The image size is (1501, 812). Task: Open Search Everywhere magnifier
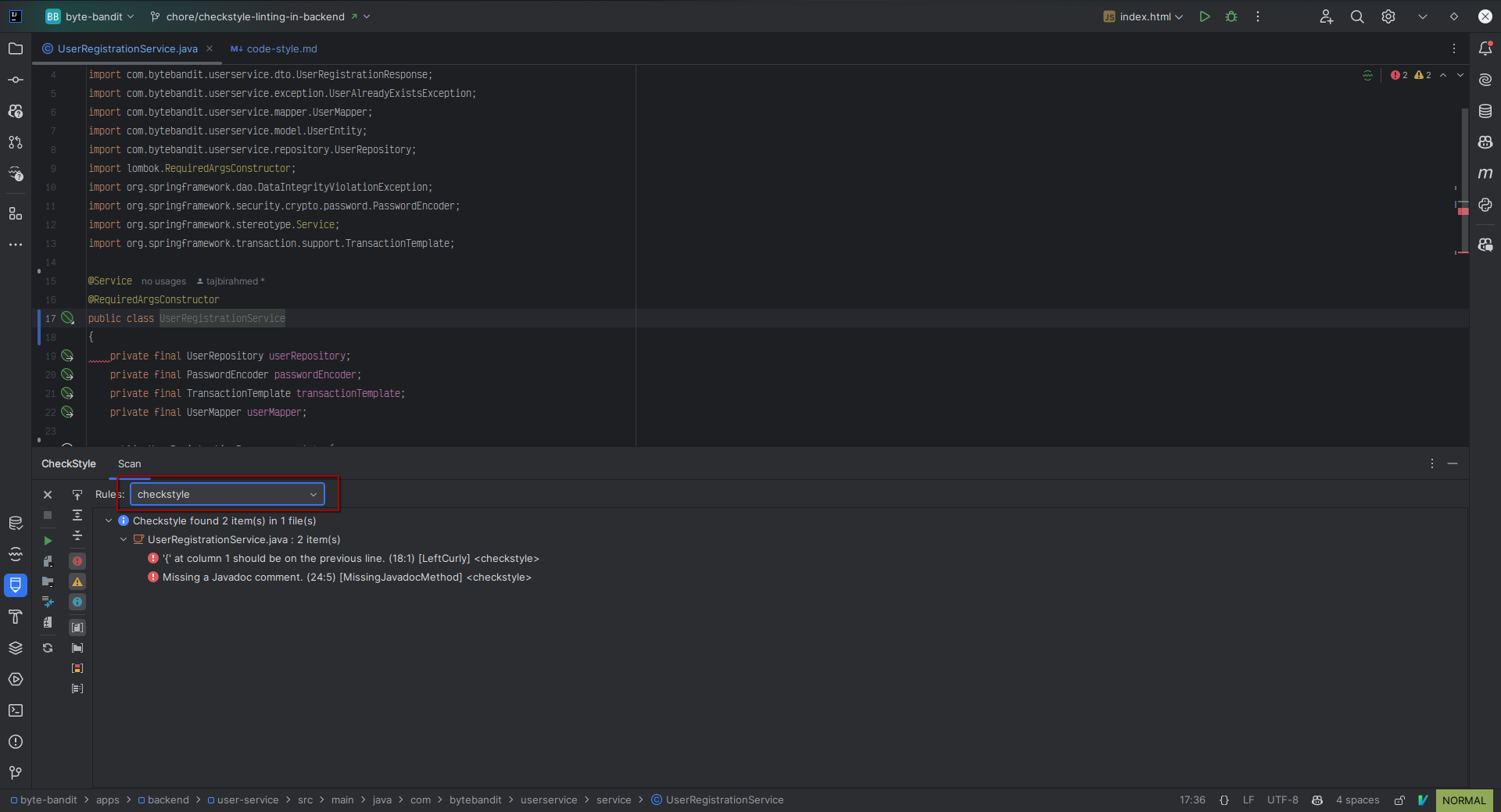tap(1357, 16)
